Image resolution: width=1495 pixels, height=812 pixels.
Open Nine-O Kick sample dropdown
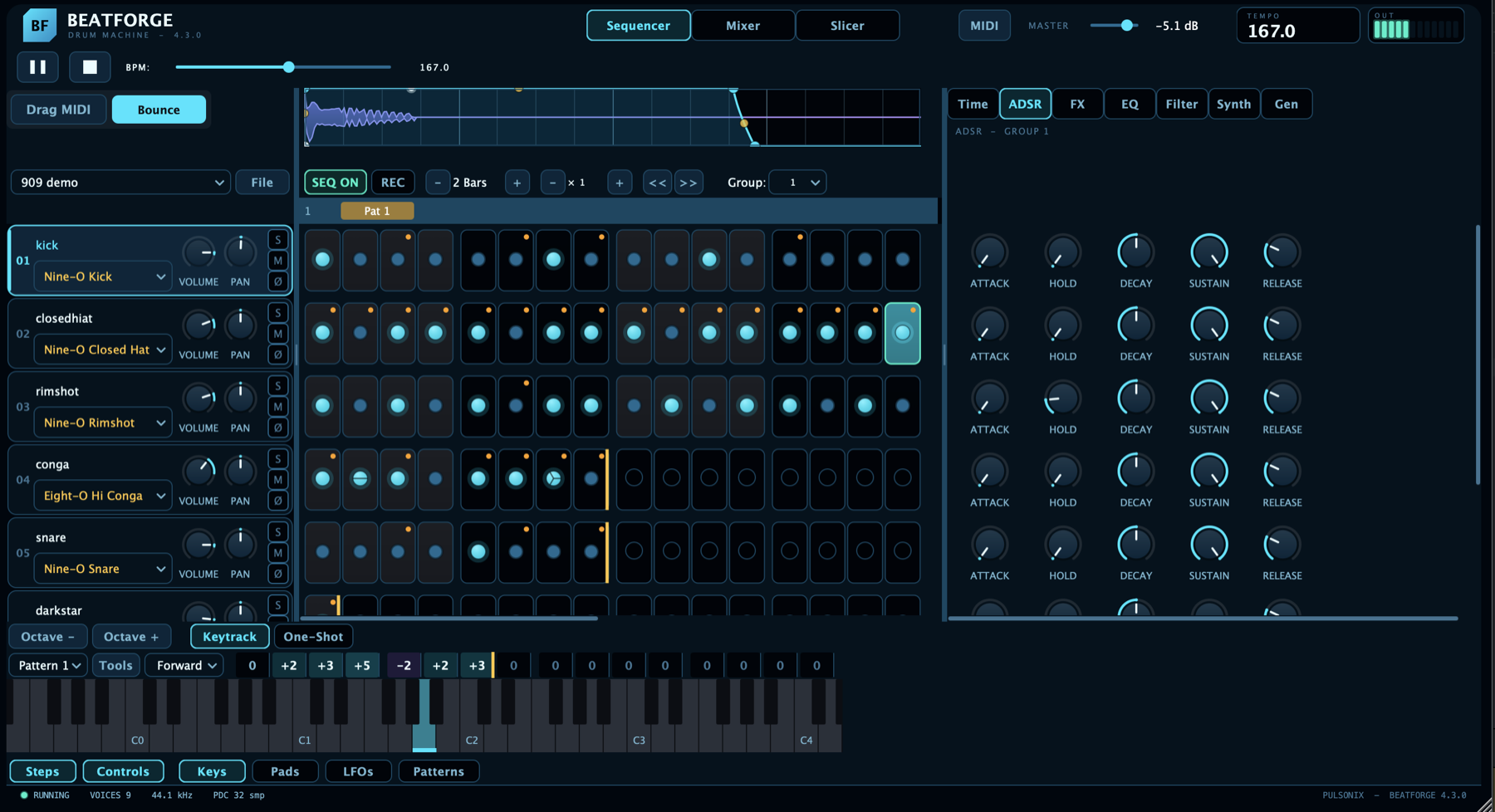pos(103,276)
